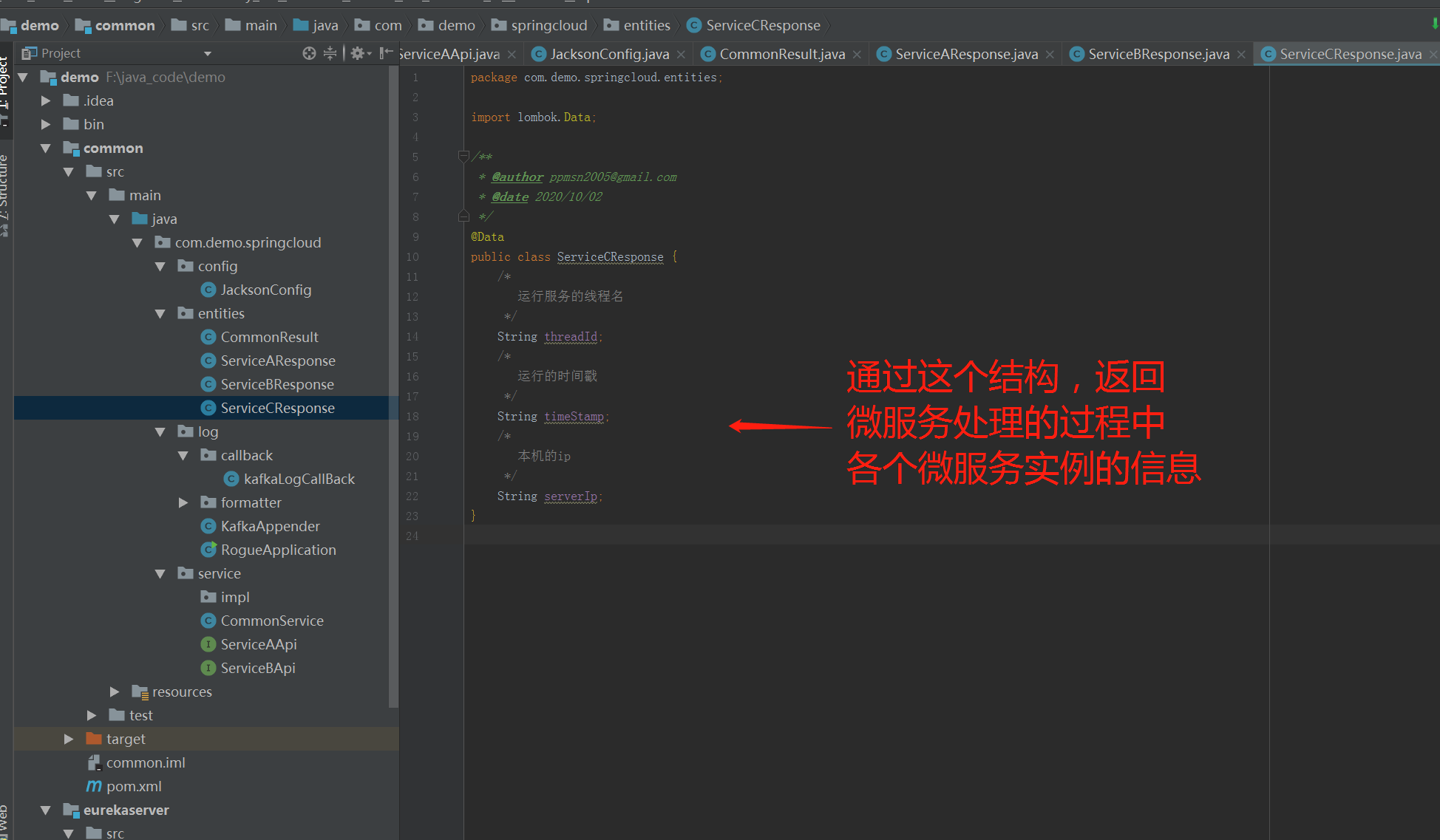
Task: Collapse the entities package
Action: pos(160,313)
